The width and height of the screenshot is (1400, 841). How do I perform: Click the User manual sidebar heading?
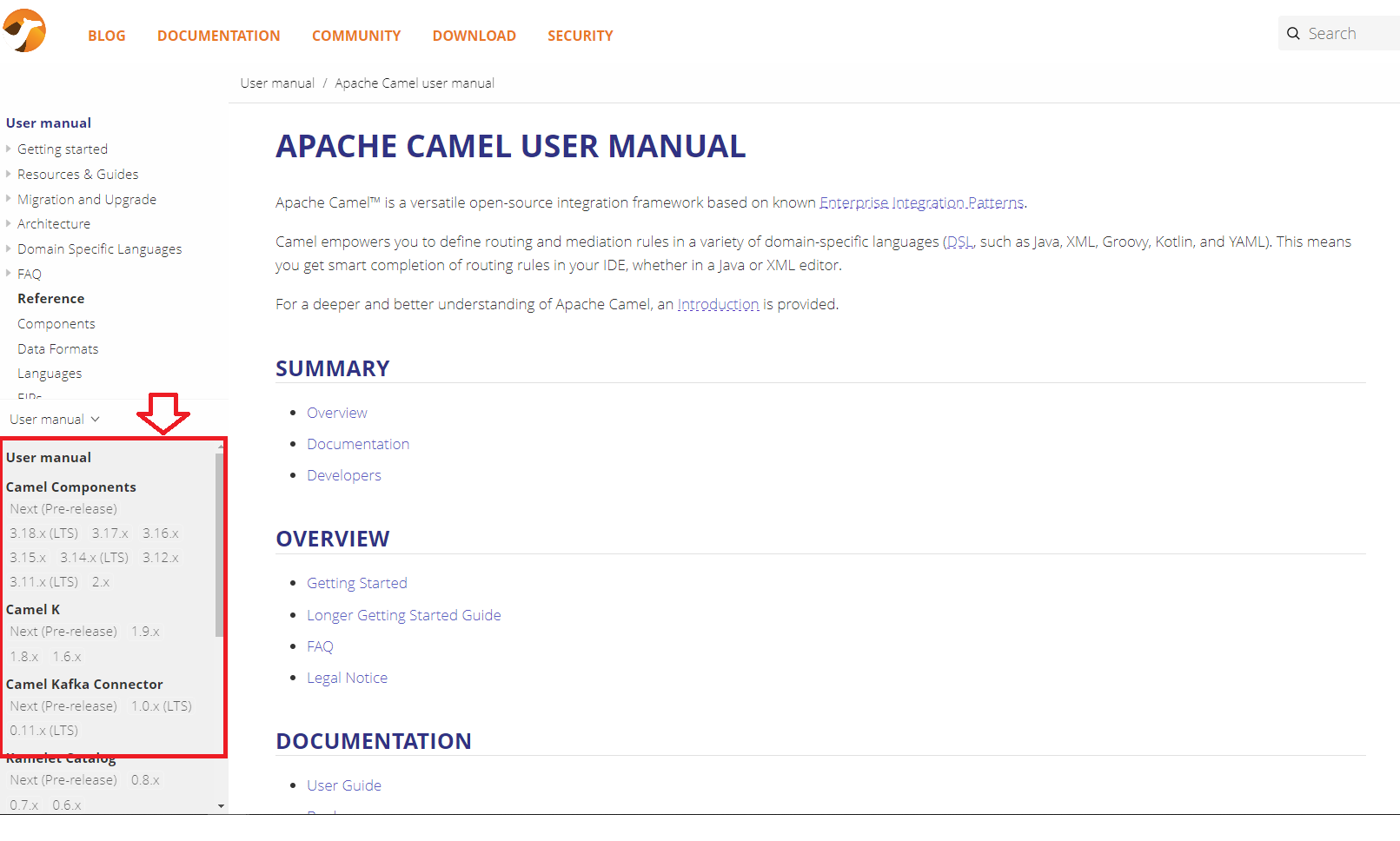pyautogui.click(x=49, y=123)
